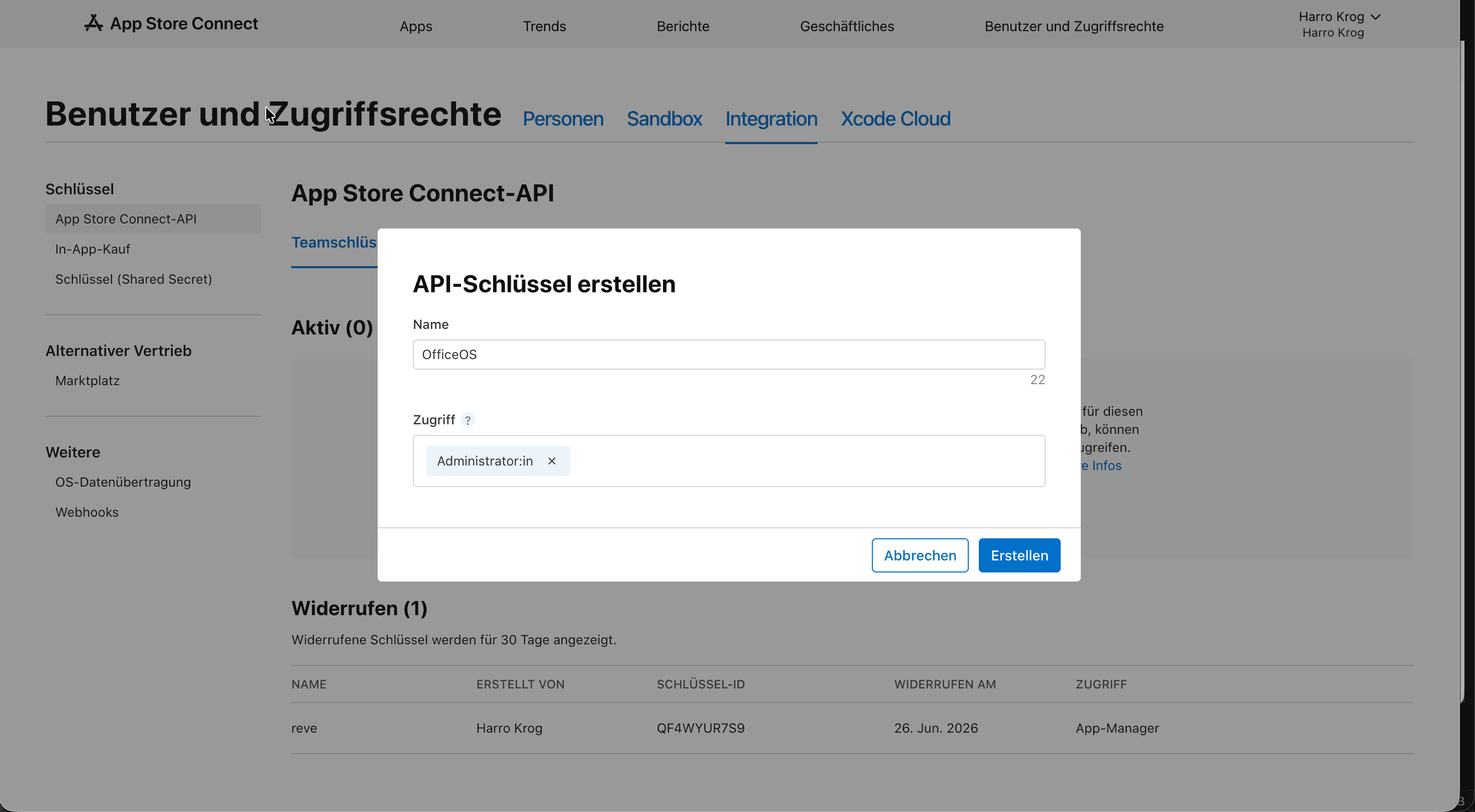The height and width of the screenshot is (812, 1475).
Task: Open the Apps section
Action: (x=416, y=26)
